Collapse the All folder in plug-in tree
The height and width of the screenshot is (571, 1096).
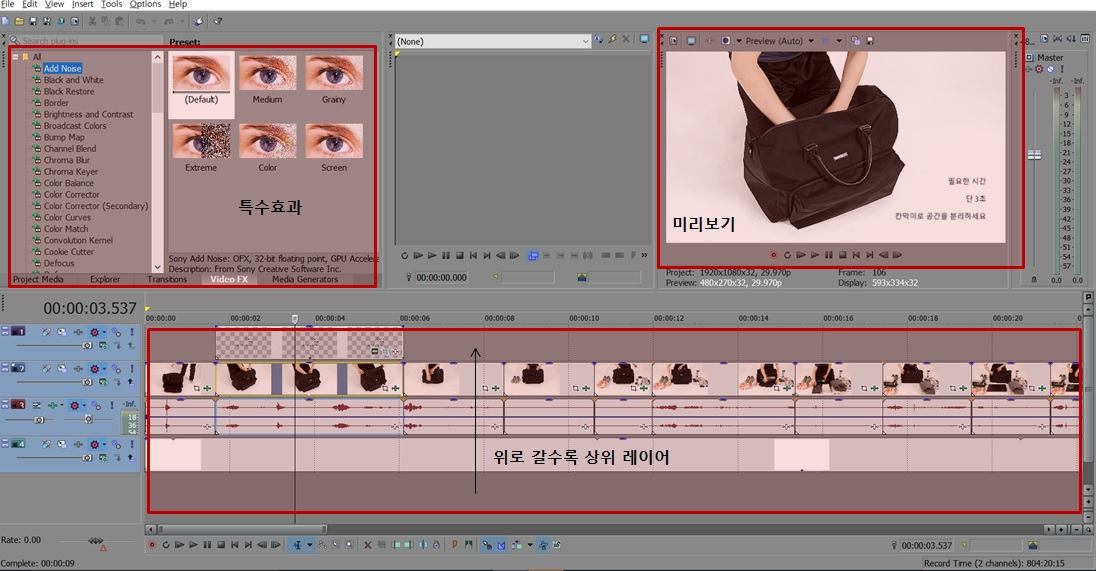tap(14, 57)
